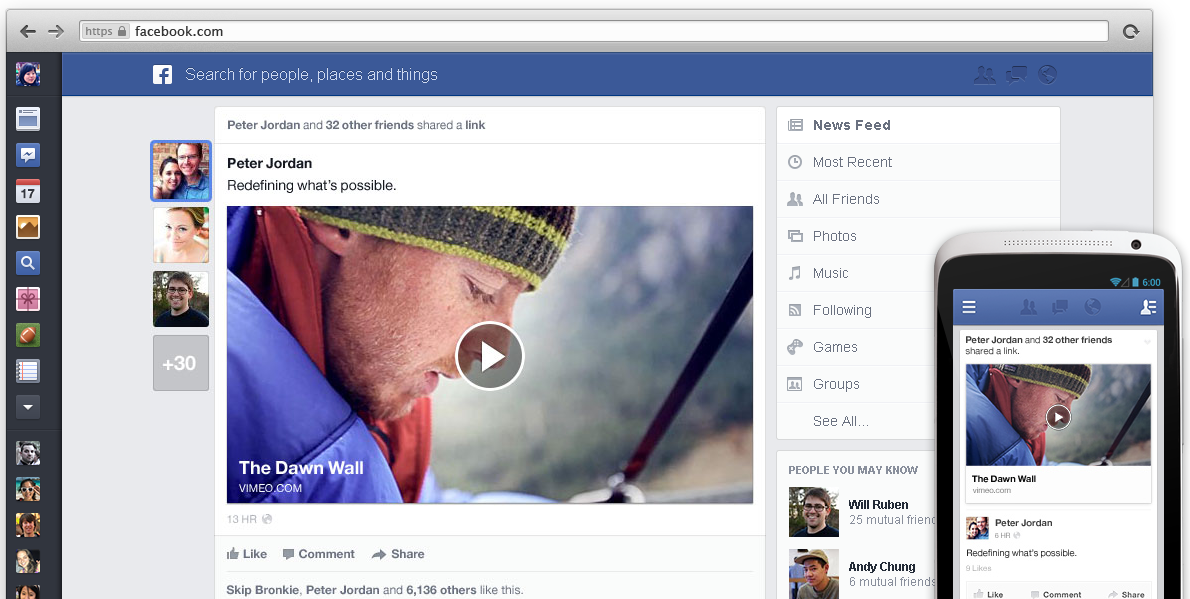1190x599 pixels.
Task: Like Peter Jordan's post
Action: click(x=247, y=554)
